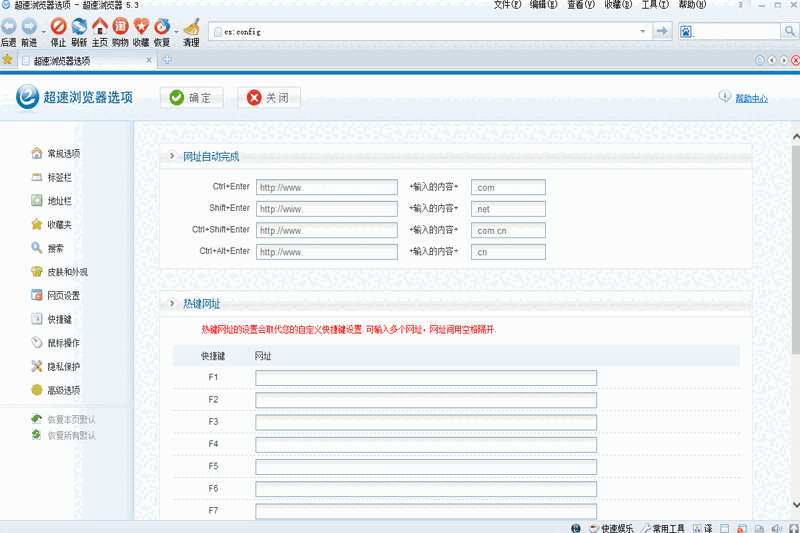Select 皮肤和外观 in the options sidebar
The image size is (800, 533).
[x=67, y=272]
